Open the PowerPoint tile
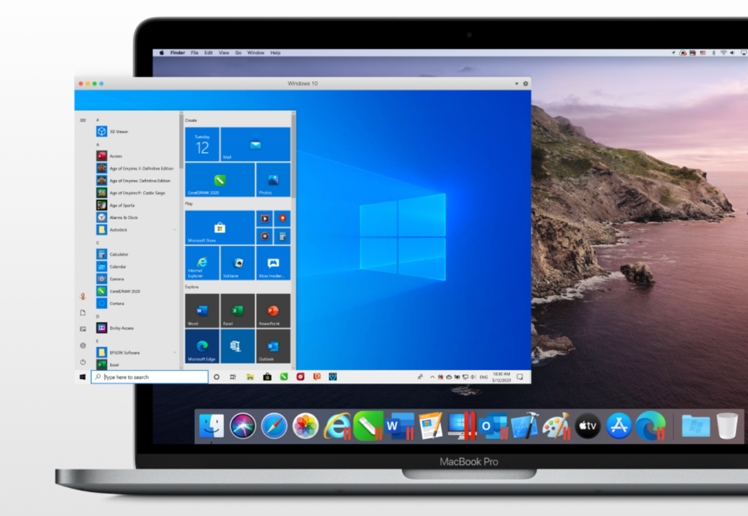 click(x=273, y=310)
